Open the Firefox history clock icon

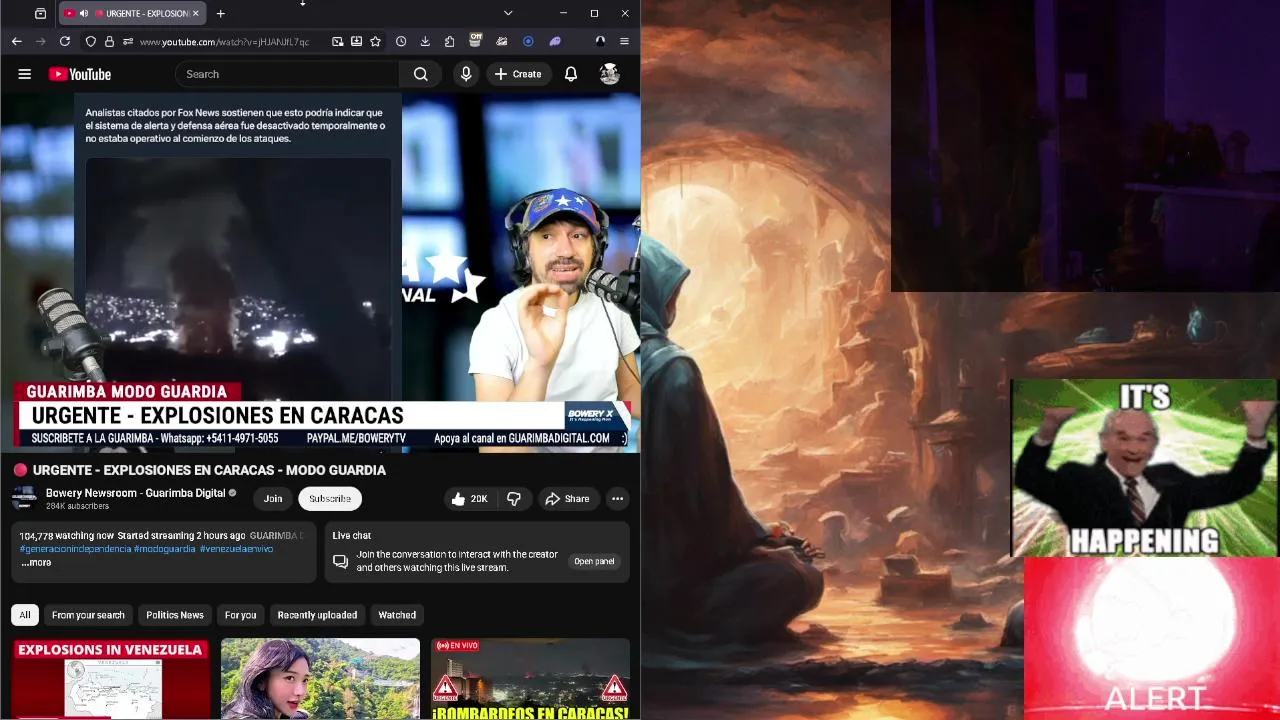click(x=401, y=41)
